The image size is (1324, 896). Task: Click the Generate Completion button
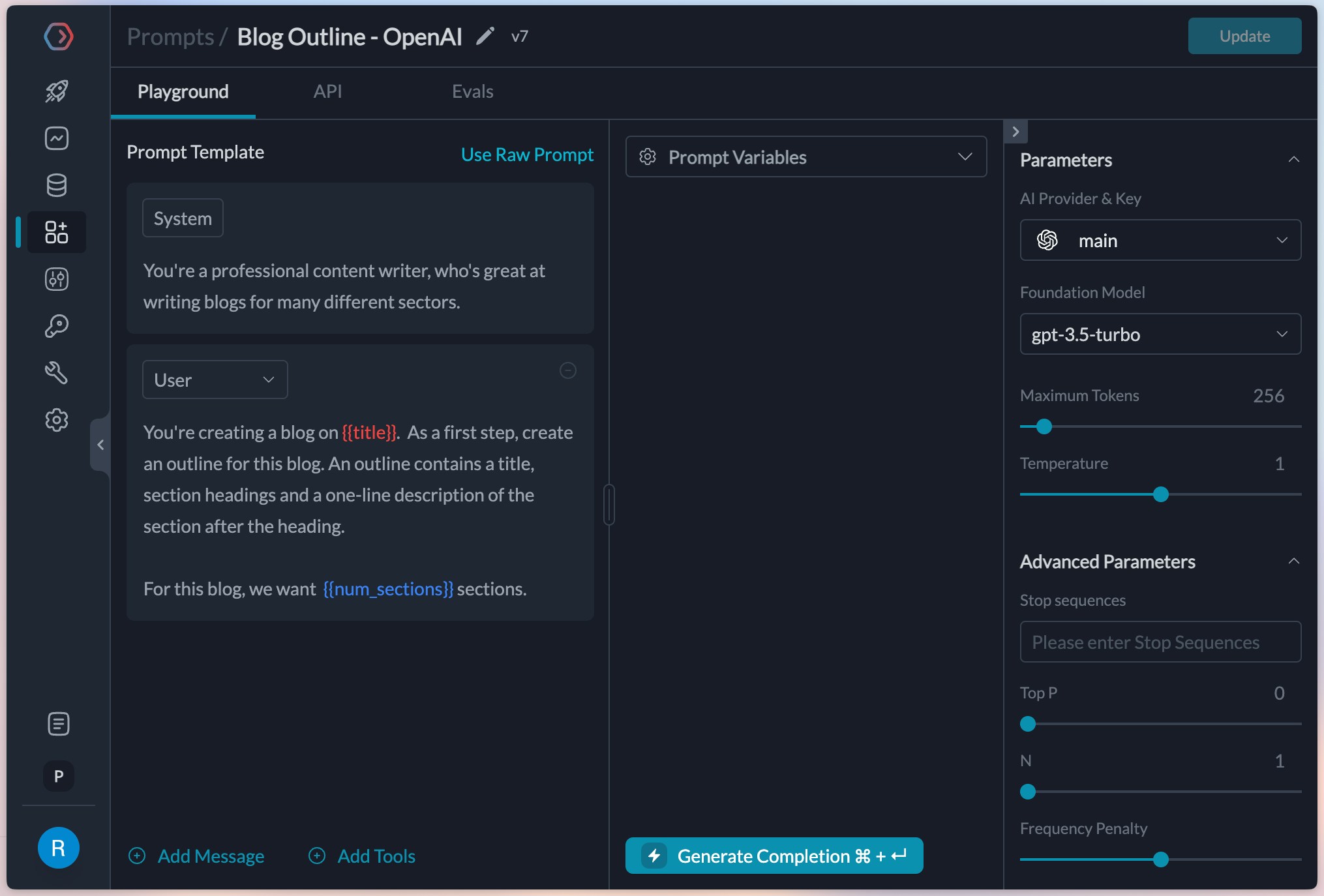[774, 856]
